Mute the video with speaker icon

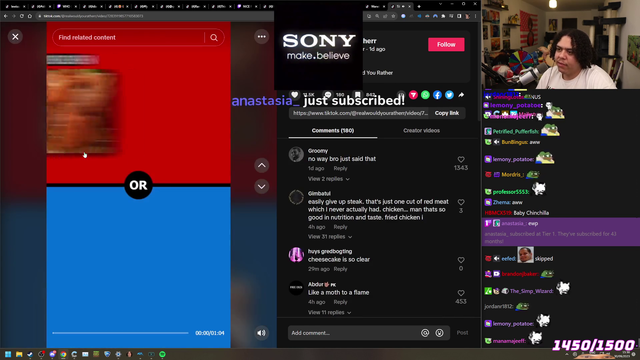click(x=262, y=333)
